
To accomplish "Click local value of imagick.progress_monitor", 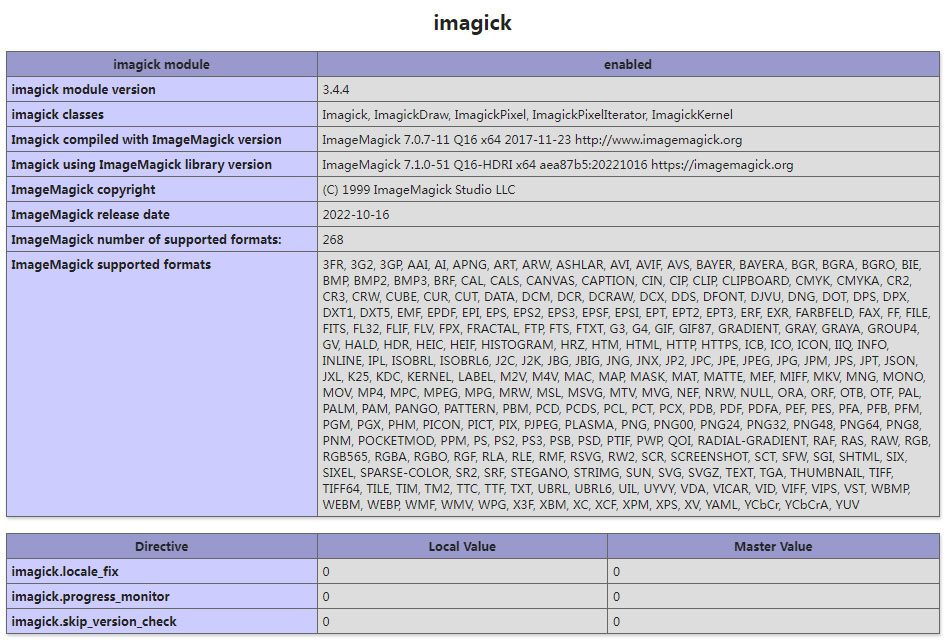I will [326, 597].
